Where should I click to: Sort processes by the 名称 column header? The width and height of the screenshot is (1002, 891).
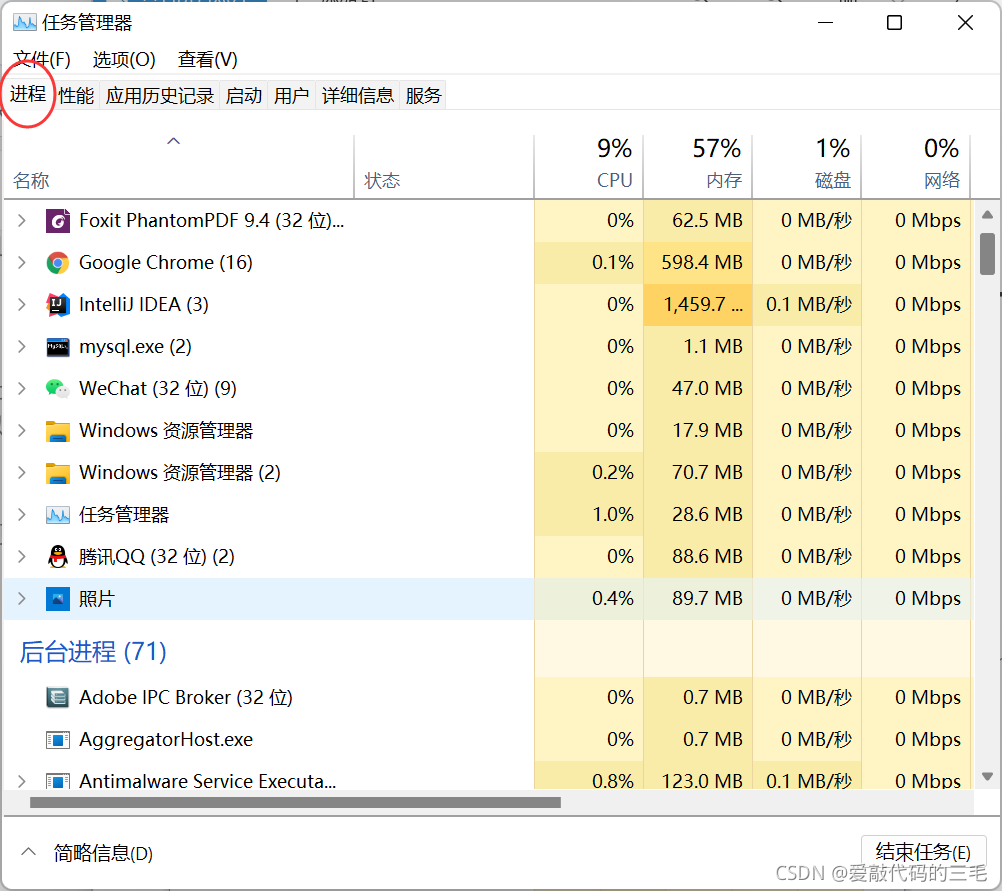coord(179,166)
